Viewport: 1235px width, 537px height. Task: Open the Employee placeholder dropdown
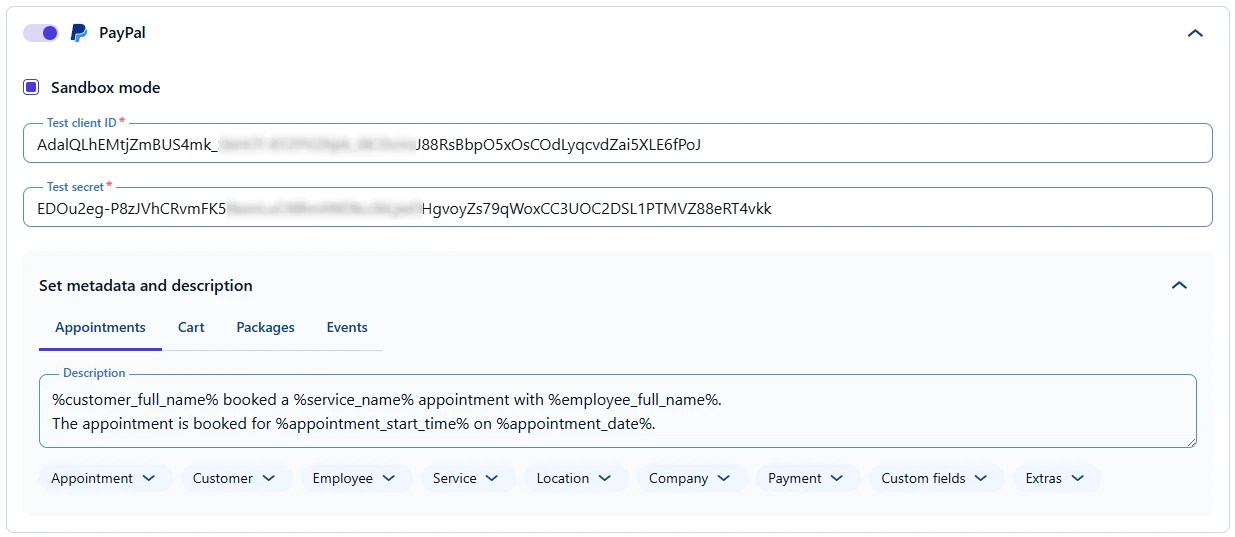(354, 478)
